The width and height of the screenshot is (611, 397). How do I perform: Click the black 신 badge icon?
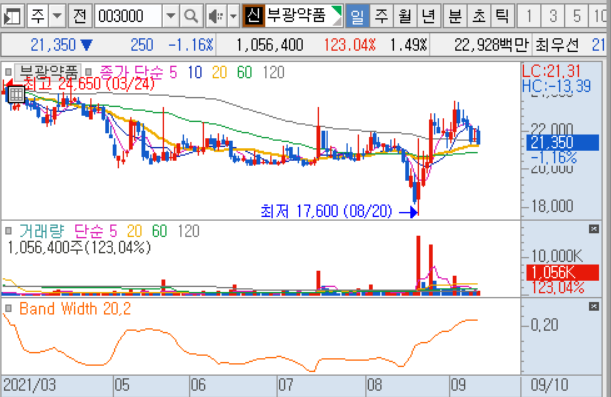point(254,16)
